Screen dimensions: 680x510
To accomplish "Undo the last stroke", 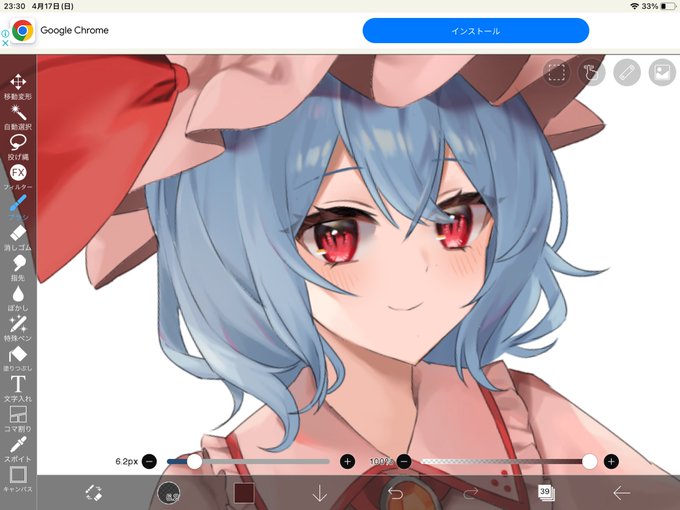I will (x=395, y=493).
